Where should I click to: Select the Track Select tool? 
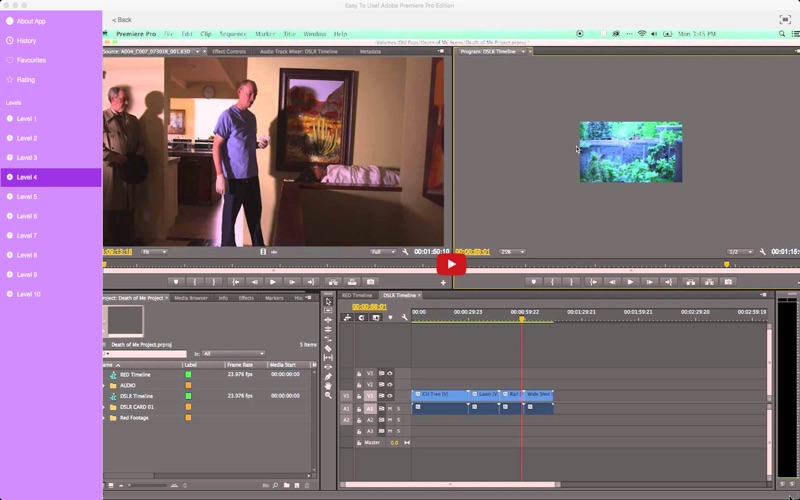328,310
